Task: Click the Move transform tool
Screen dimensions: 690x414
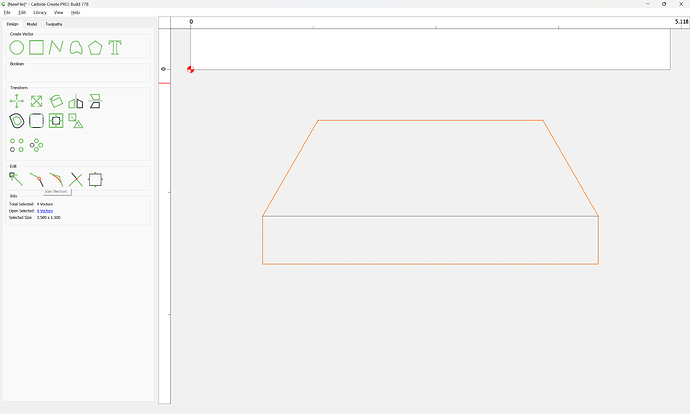Action: (17, 101)
